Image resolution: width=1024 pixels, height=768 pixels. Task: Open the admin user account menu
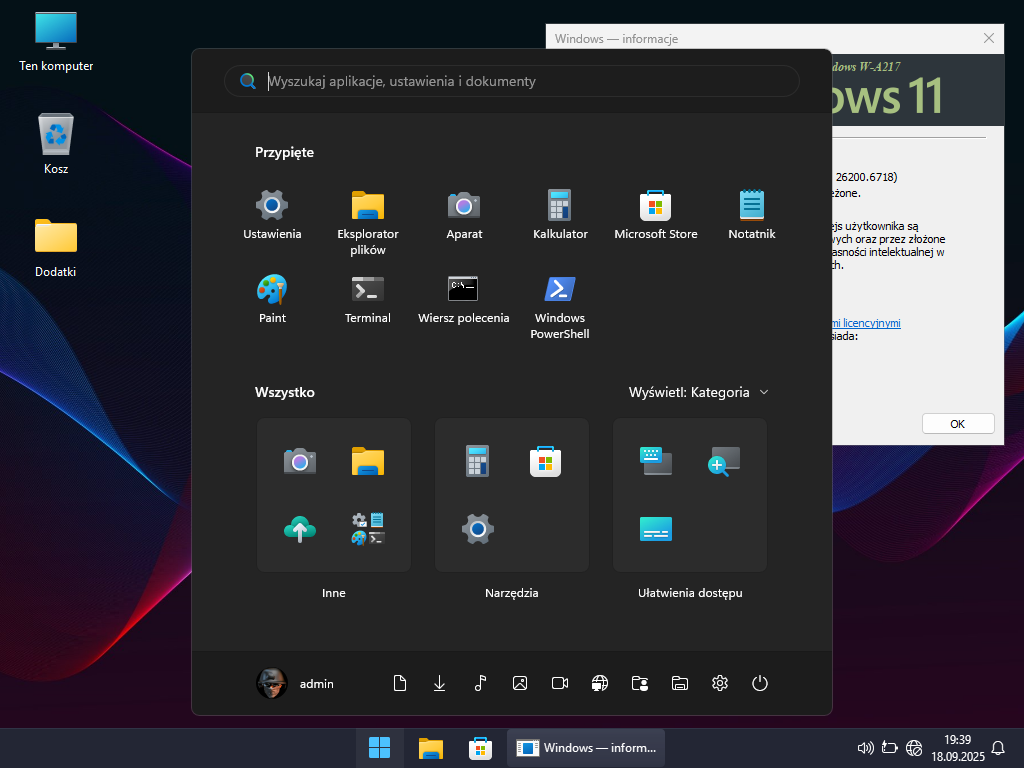pos(296,683)
